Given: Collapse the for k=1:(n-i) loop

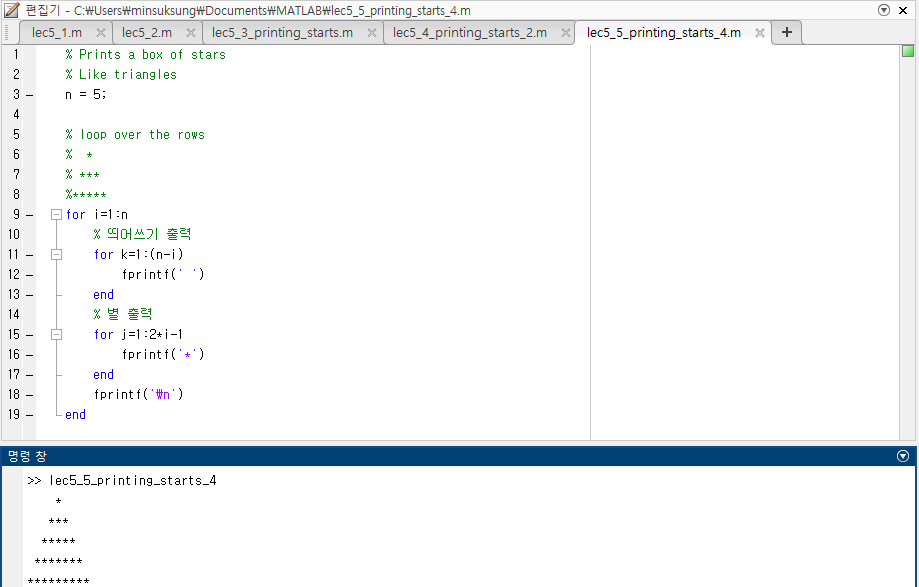Looking at the screenshot, I should [x=56, y=254].
